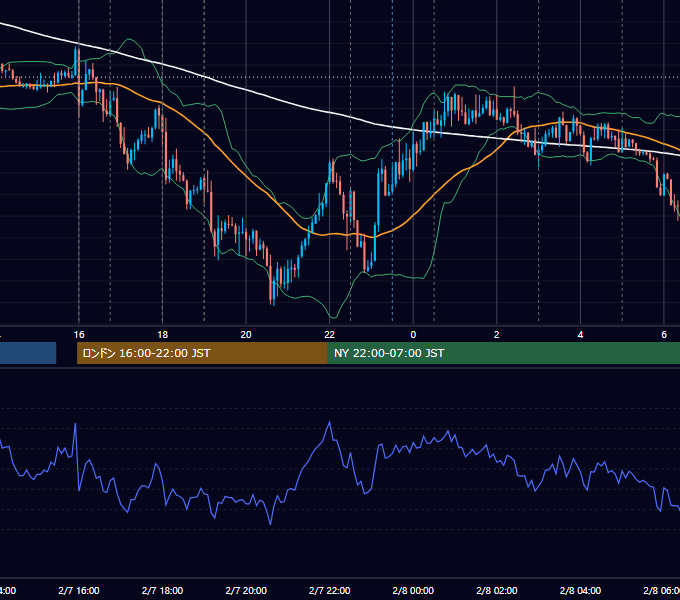The width and height of the screenshot is (680, 600).
Task: Click the '6' hour label on price chart axis
Action: pos(664,335)
